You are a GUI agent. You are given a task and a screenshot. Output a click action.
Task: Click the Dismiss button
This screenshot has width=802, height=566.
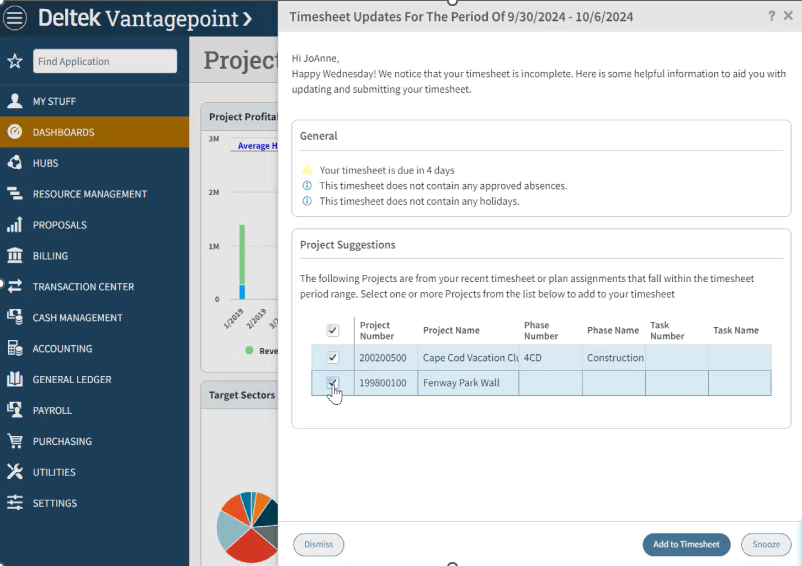point(318,544)
